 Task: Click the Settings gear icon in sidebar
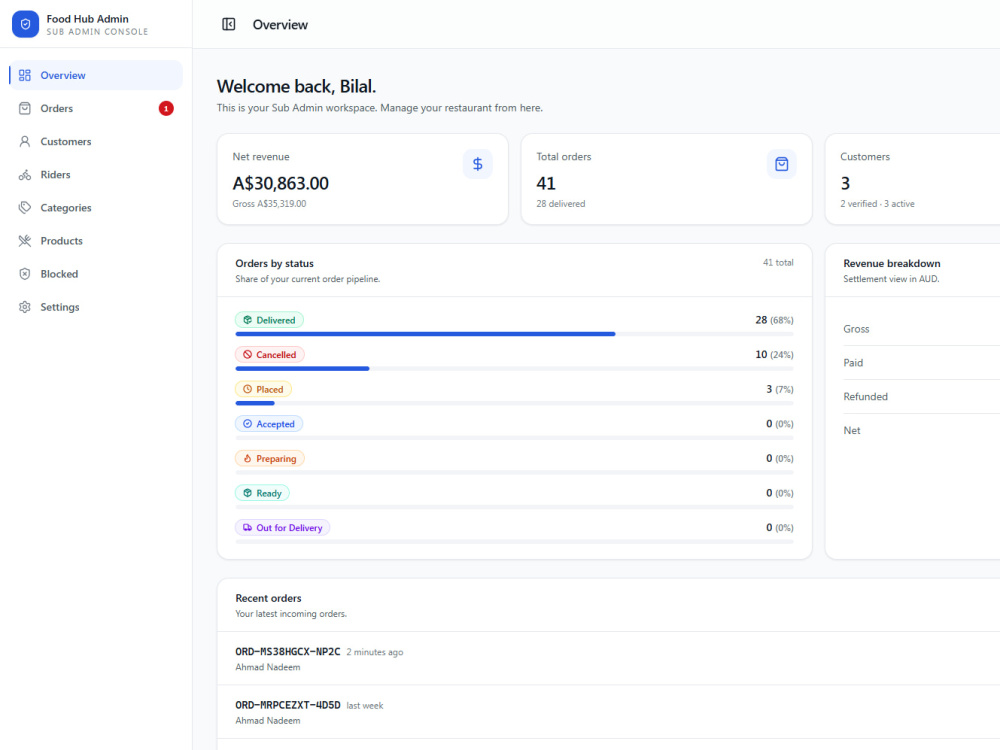click(x=25, y=307)
